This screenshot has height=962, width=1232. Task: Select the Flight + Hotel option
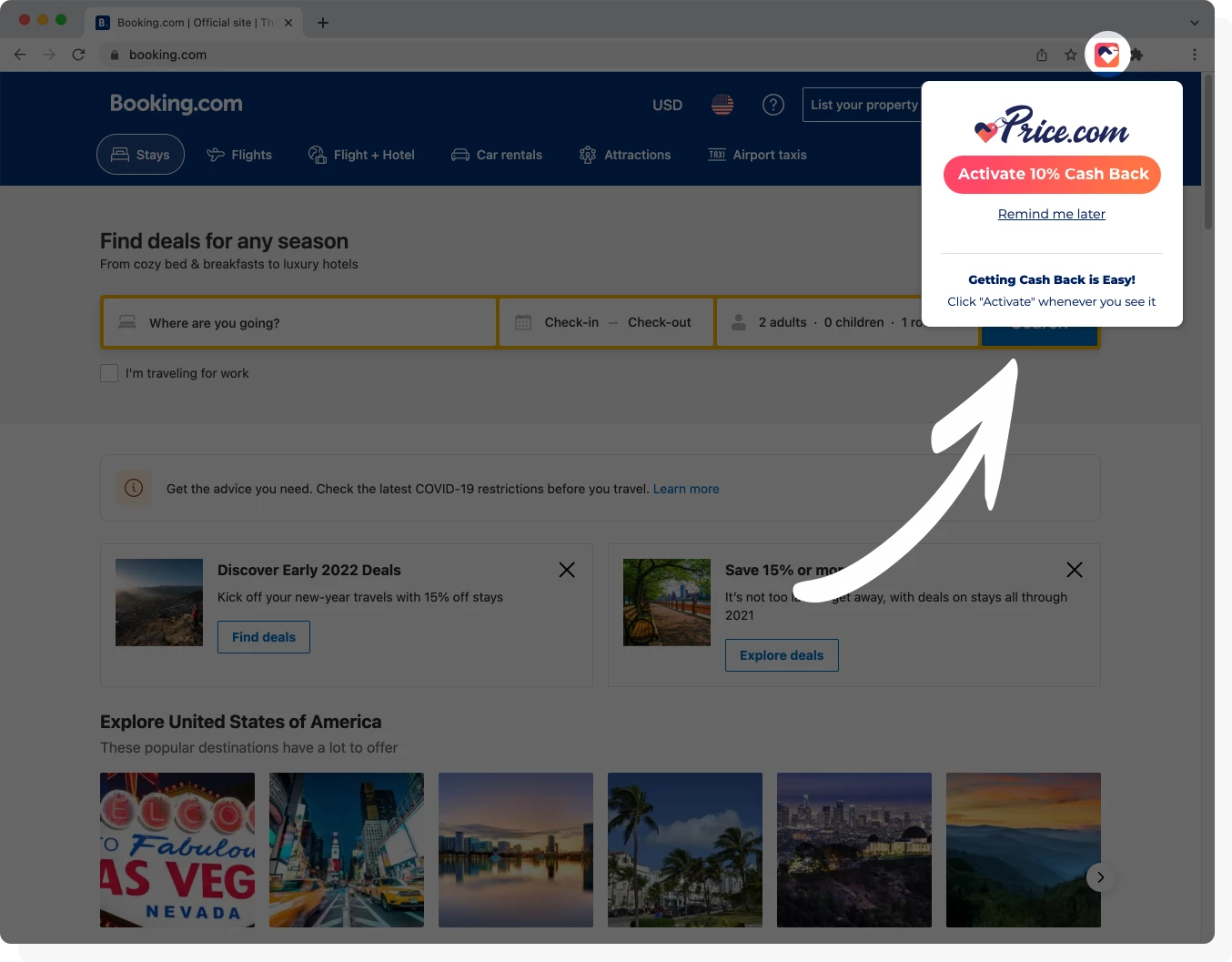(x=361, y=154)
